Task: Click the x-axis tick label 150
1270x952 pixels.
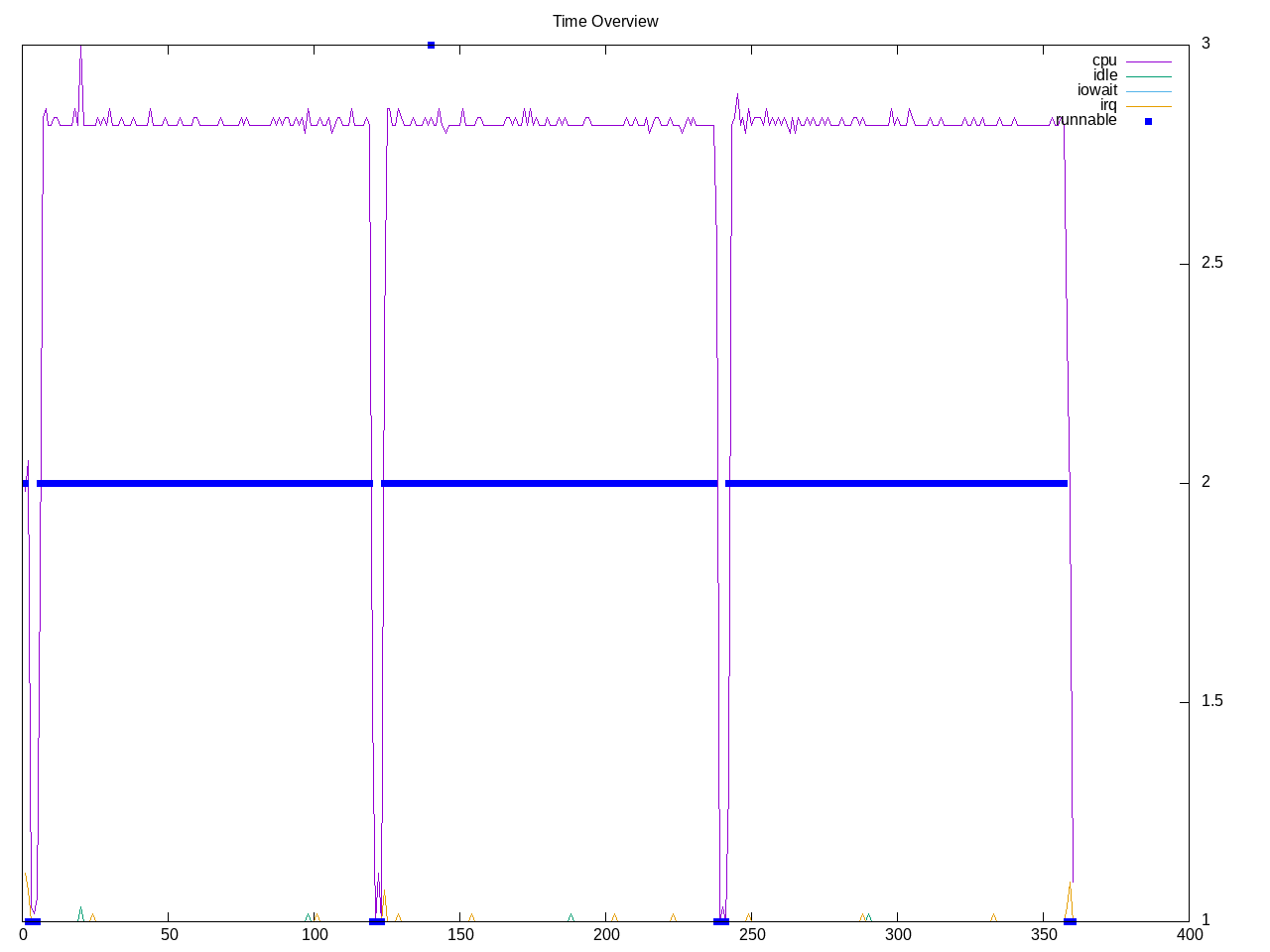Action: [x=460, y=934]
